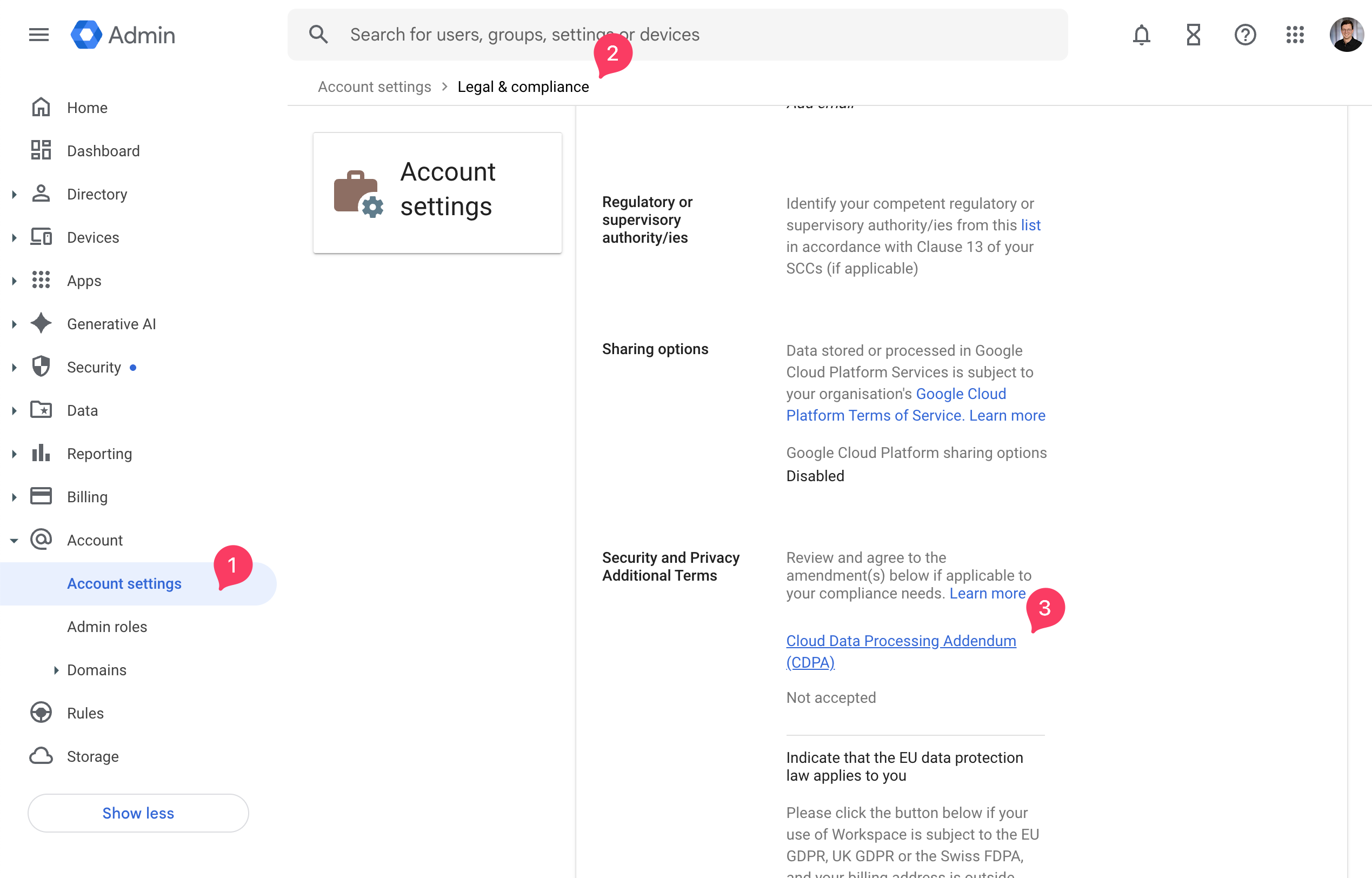
Task: Click Learn more under Security and Privacy terms
Action: coord(987,594)
